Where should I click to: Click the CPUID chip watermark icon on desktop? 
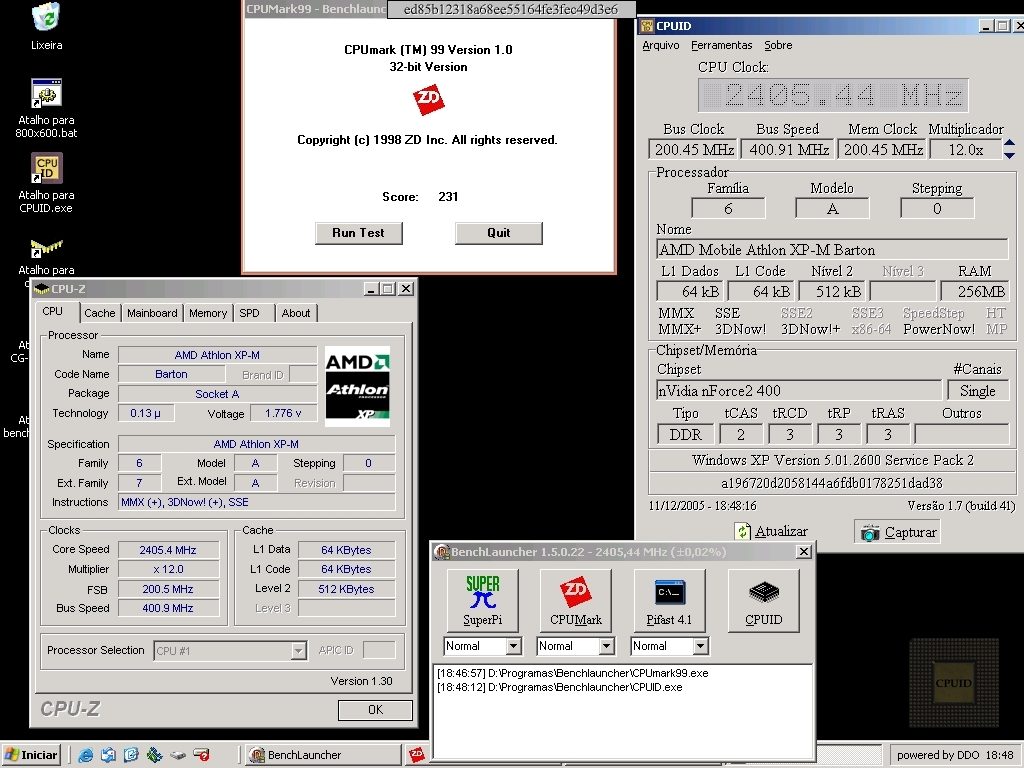coord(954,682)
